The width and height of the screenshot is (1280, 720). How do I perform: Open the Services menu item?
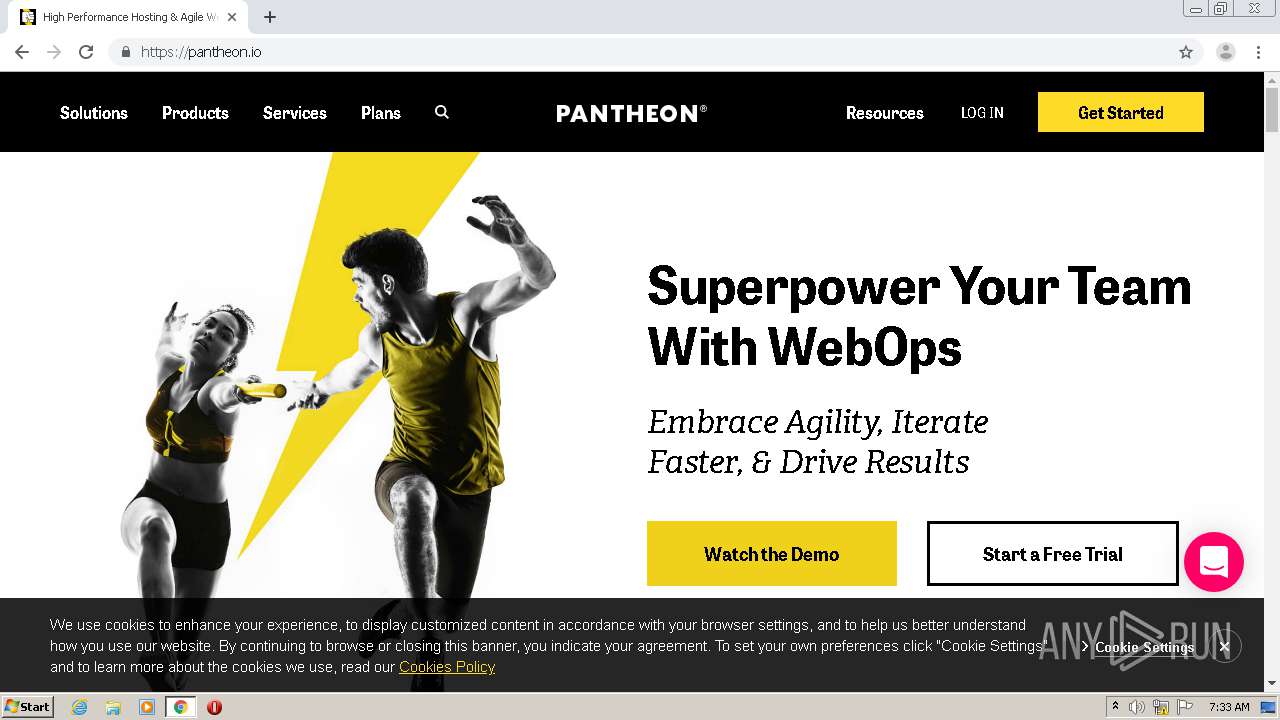point(295,113)
